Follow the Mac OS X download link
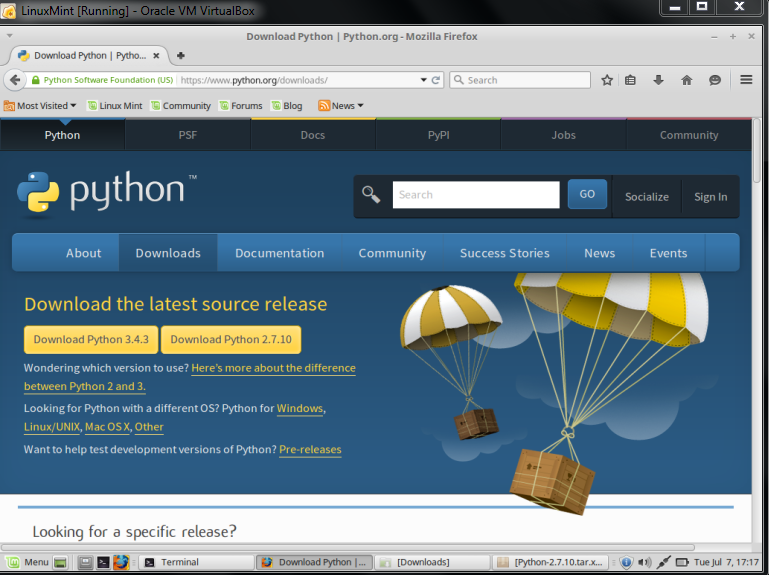Image resolution: width=769 pixels, height=575 pixels. 107,427
